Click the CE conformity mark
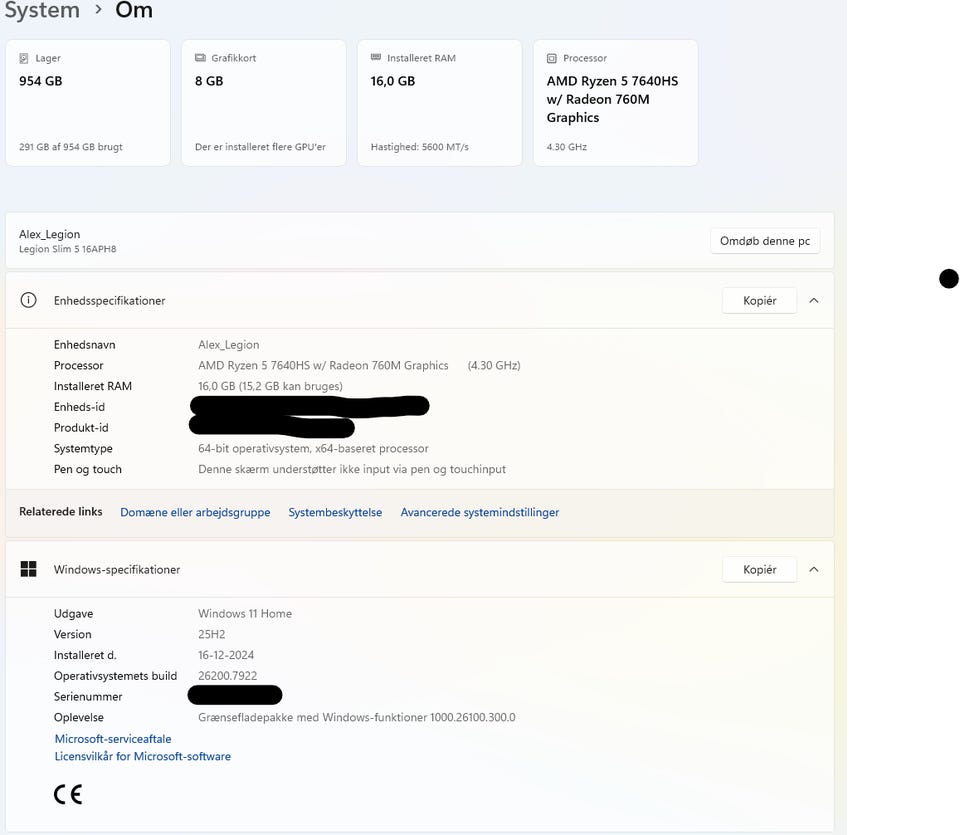The width and height of the screenshot is (960, 835). (68, 795)
